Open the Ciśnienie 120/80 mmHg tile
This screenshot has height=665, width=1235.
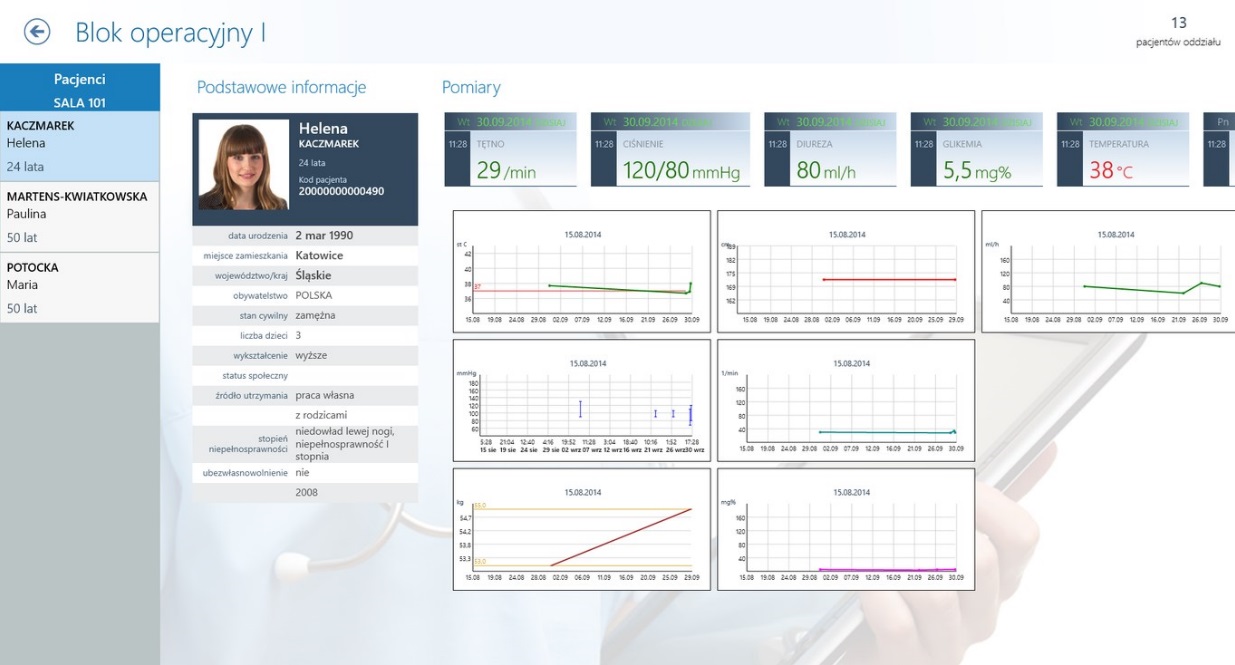click(x=669, y=149)
